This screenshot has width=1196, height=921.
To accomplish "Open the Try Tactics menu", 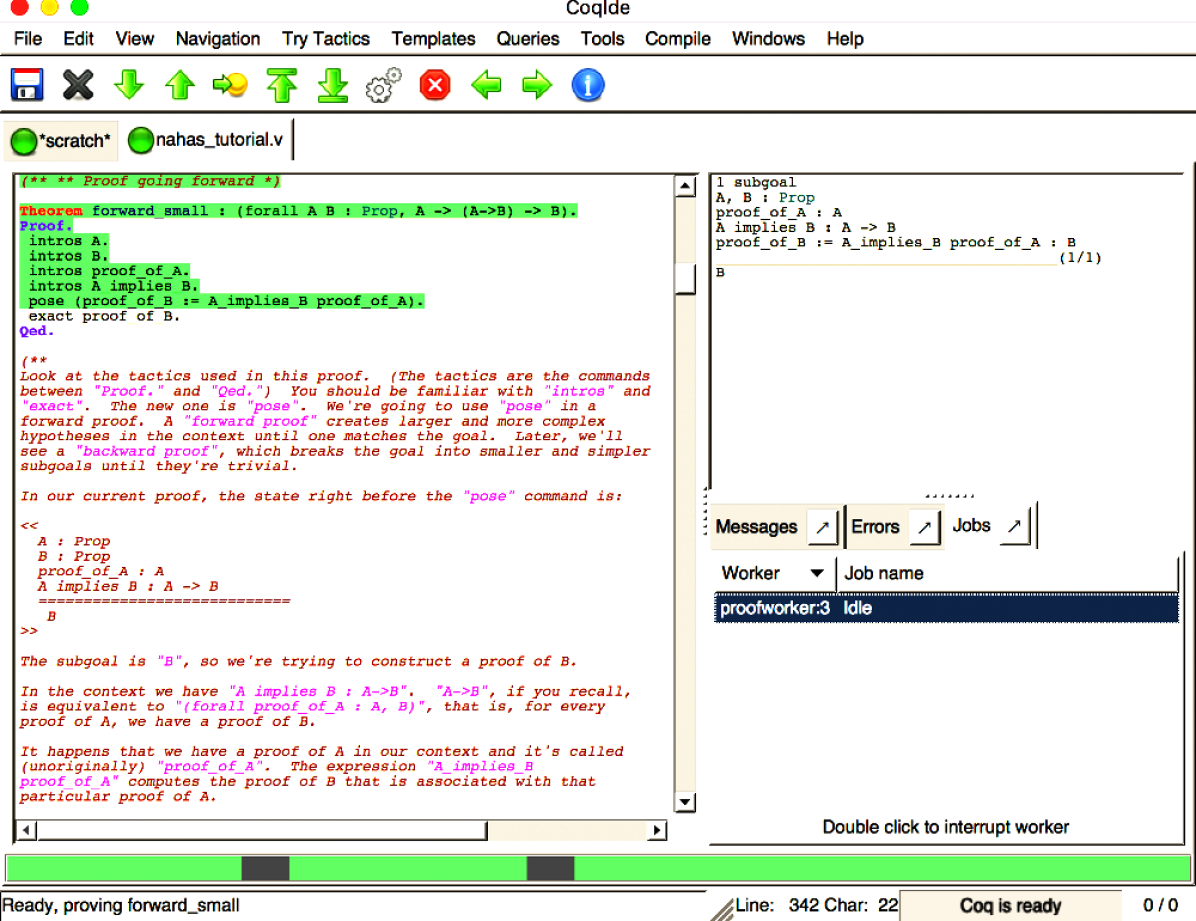I will click(325, 39).
